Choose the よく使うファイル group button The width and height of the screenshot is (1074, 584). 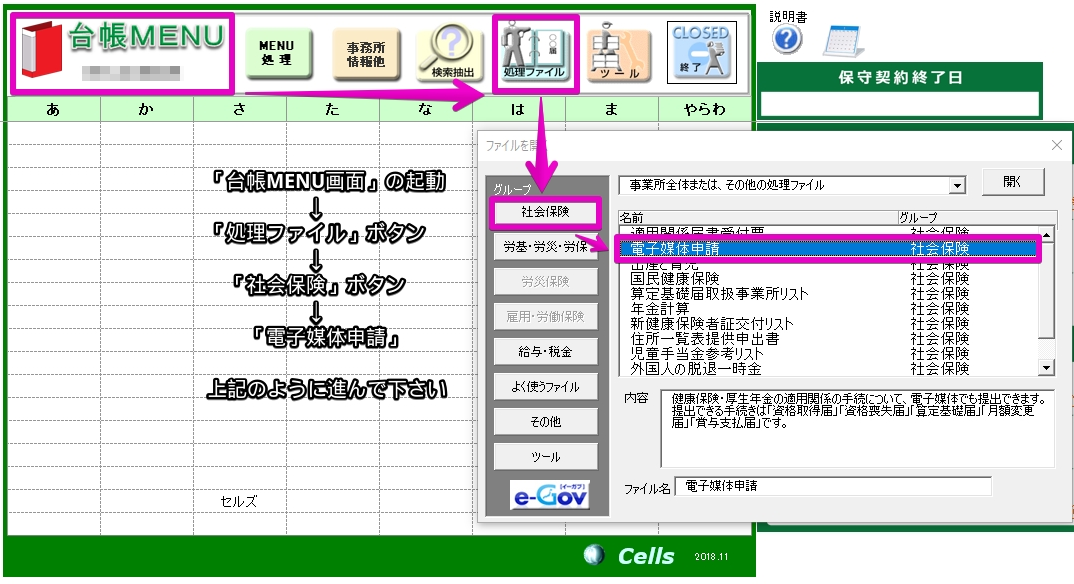545,387
